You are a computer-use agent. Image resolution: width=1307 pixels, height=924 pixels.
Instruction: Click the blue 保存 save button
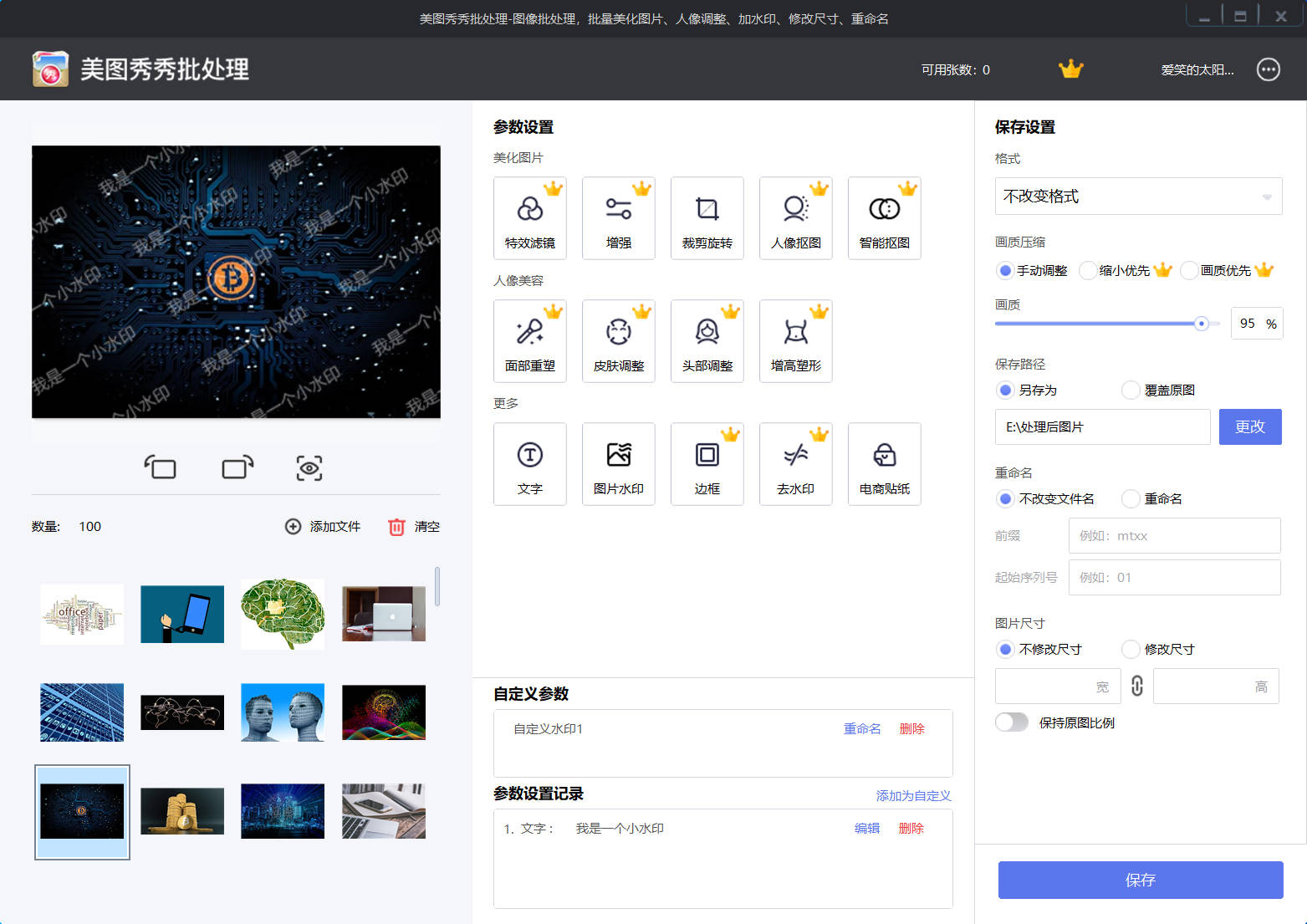pos(1141,880)
